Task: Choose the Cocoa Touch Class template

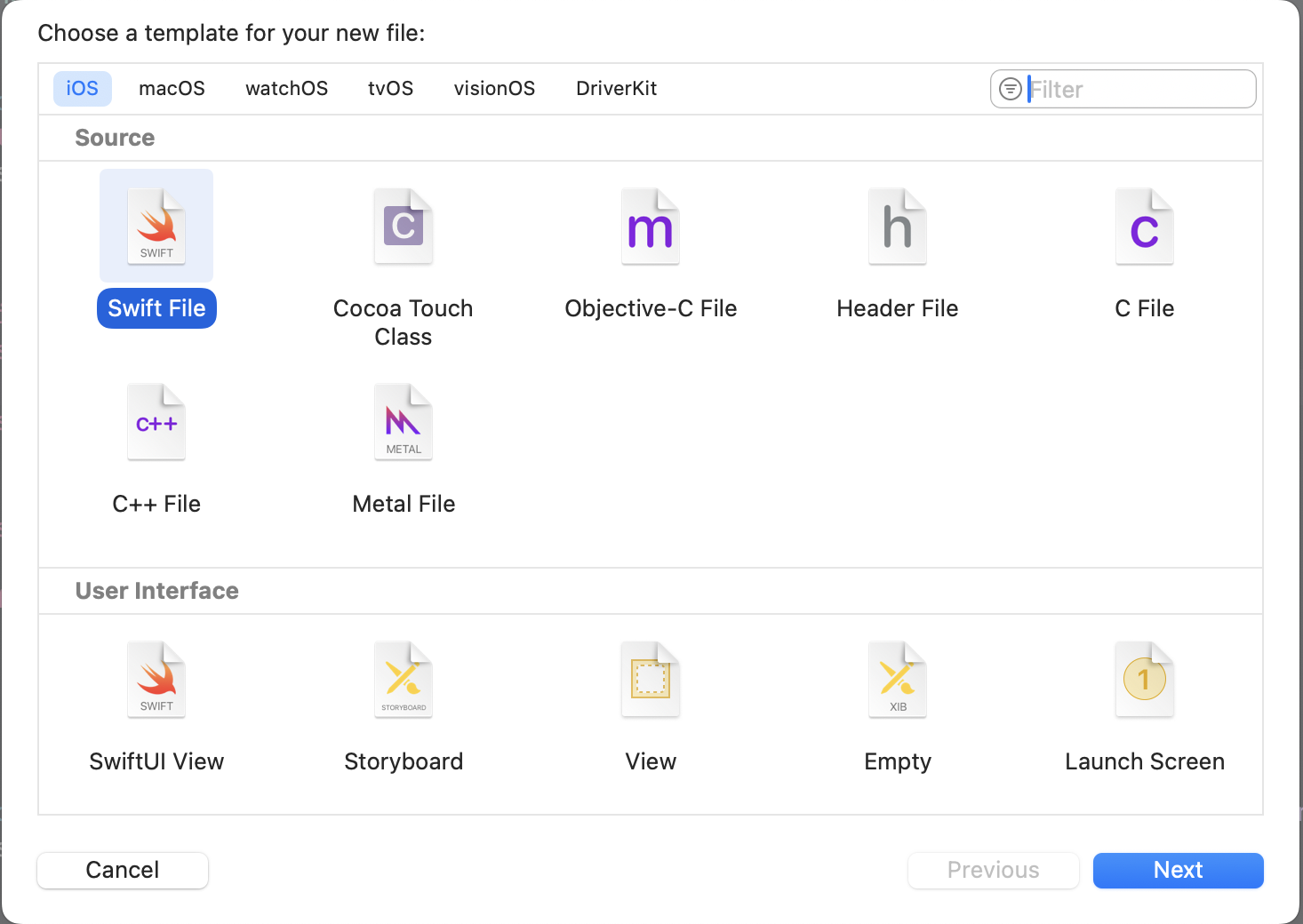Action: (404, 227)
